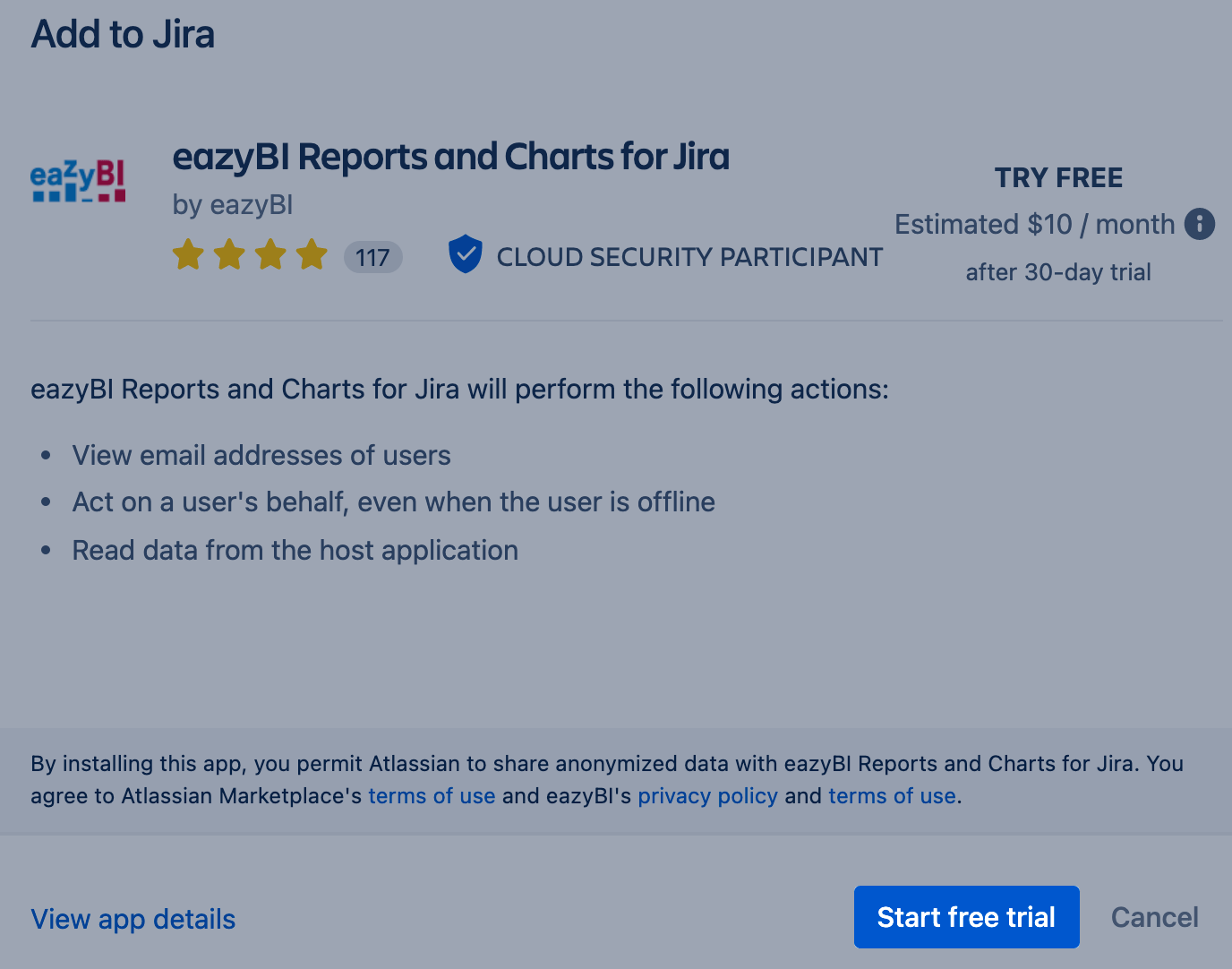Screen dimensions: 1232x969
Task: Click the TRY FREE heading
Action: tap(1059, 177)
